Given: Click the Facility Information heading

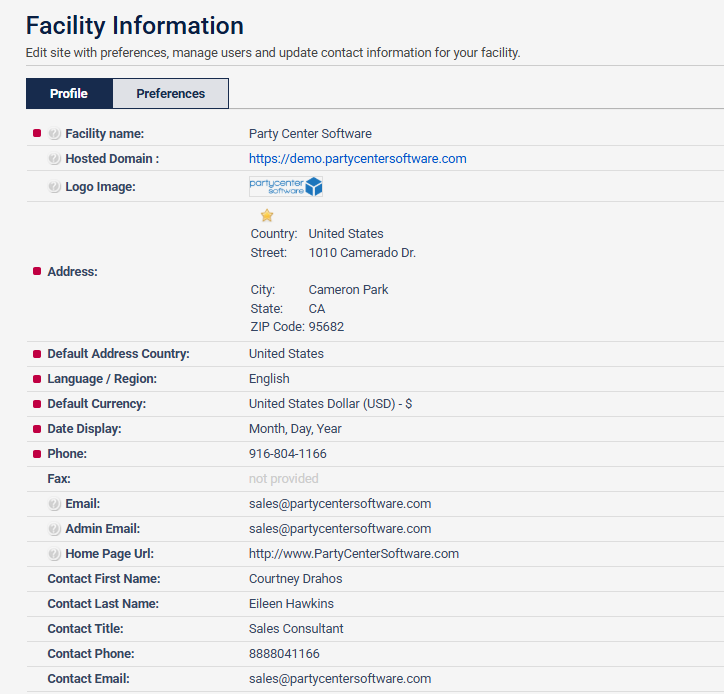Looking at the screenshot, I should click(134, 25).
